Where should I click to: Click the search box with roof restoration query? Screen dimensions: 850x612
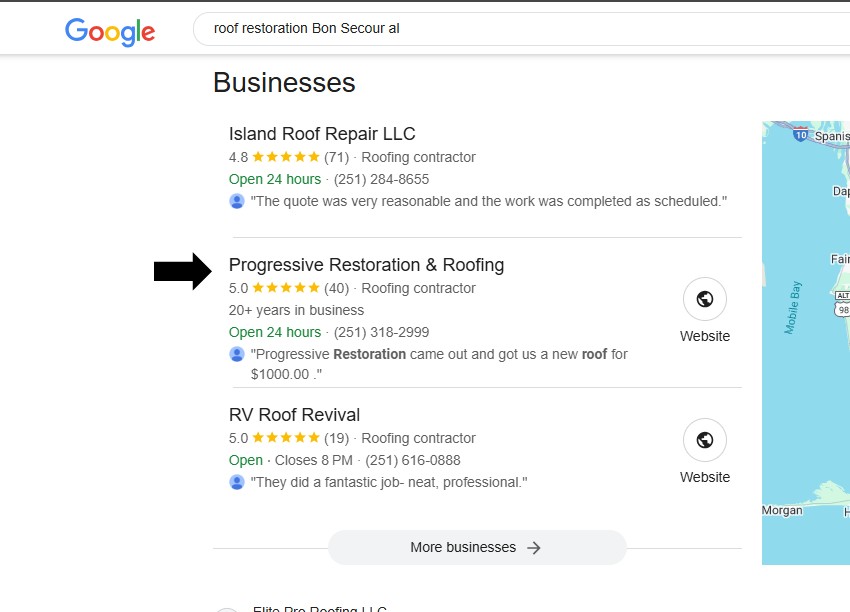point(520,29)
